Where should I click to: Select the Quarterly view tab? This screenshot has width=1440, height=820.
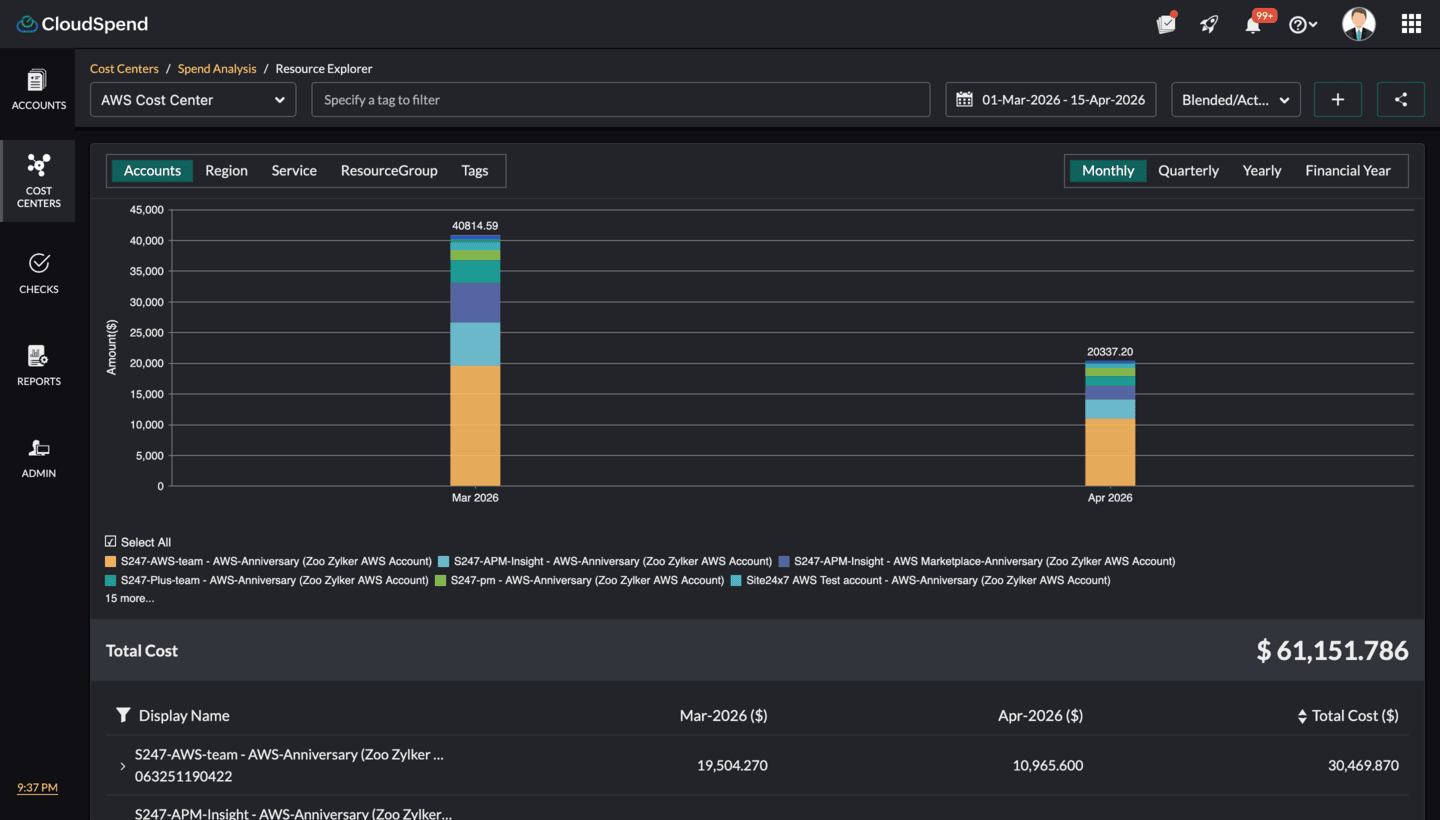(1188, 171)
